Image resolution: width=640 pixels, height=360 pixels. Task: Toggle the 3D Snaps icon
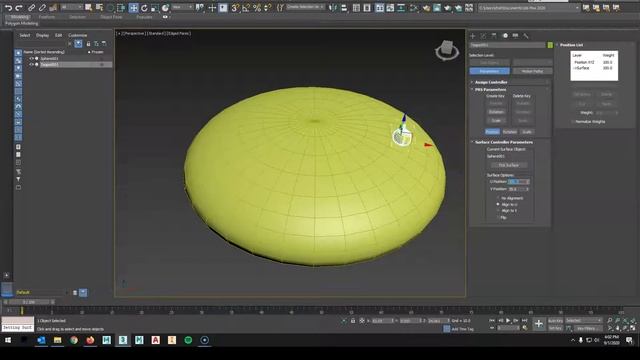236,7
